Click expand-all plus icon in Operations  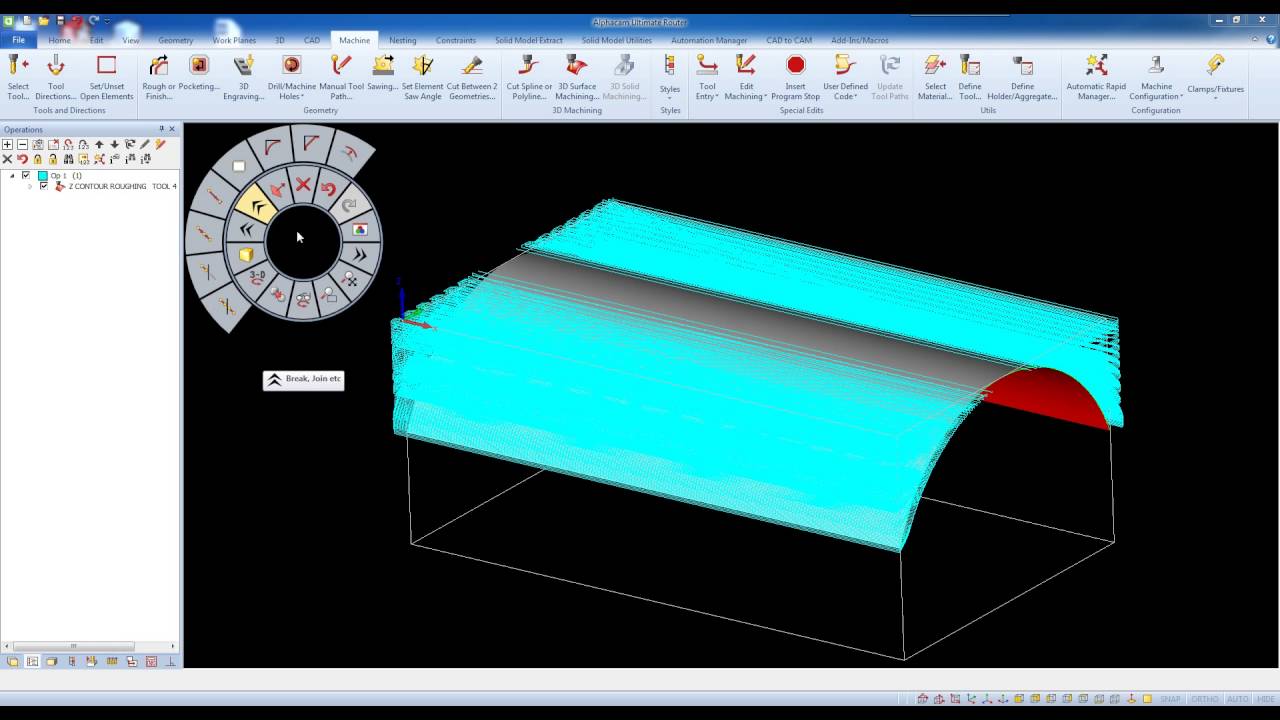point(7,145)
